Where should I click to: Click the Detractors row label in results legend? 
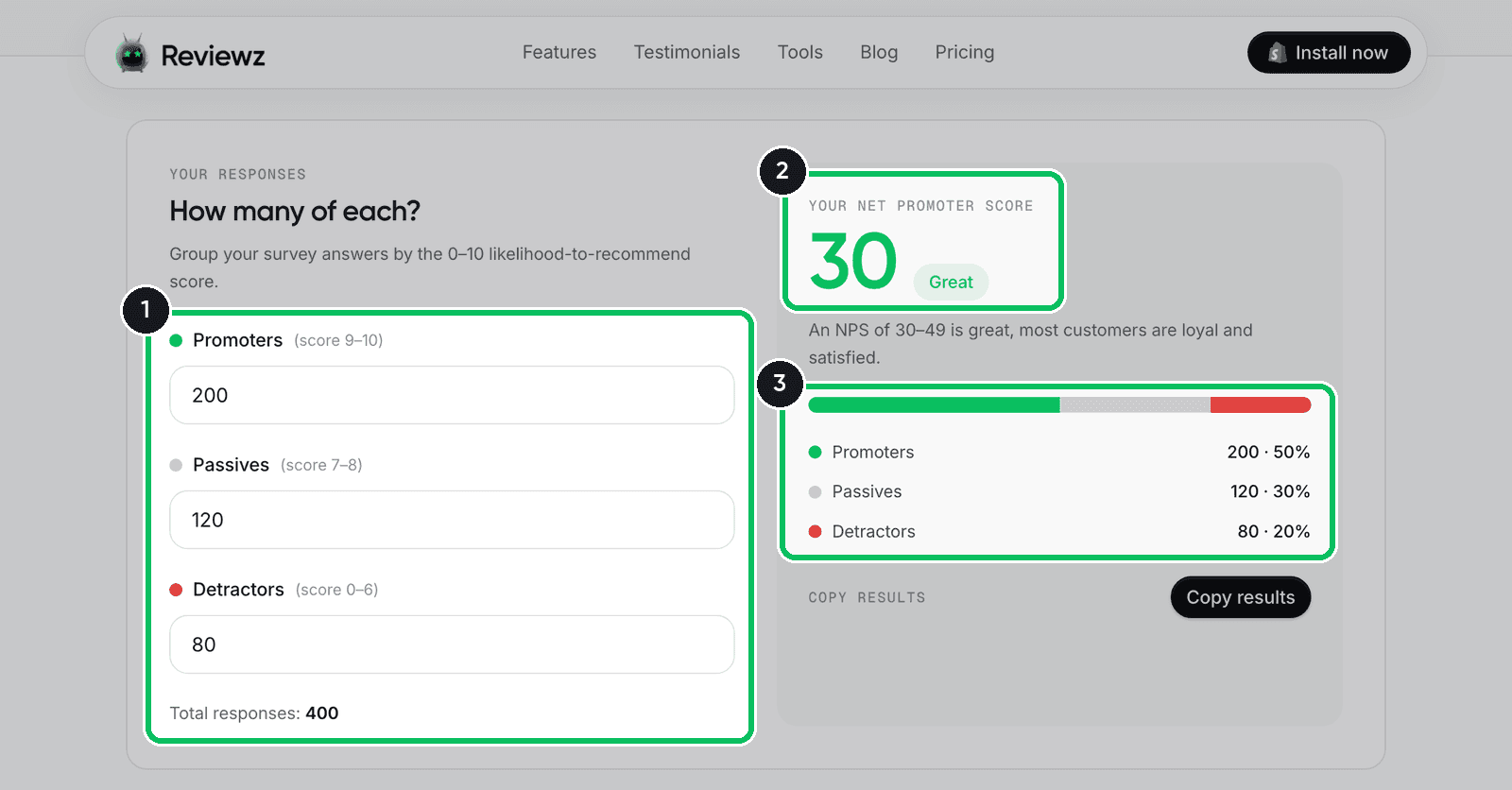tap(874, 531)
